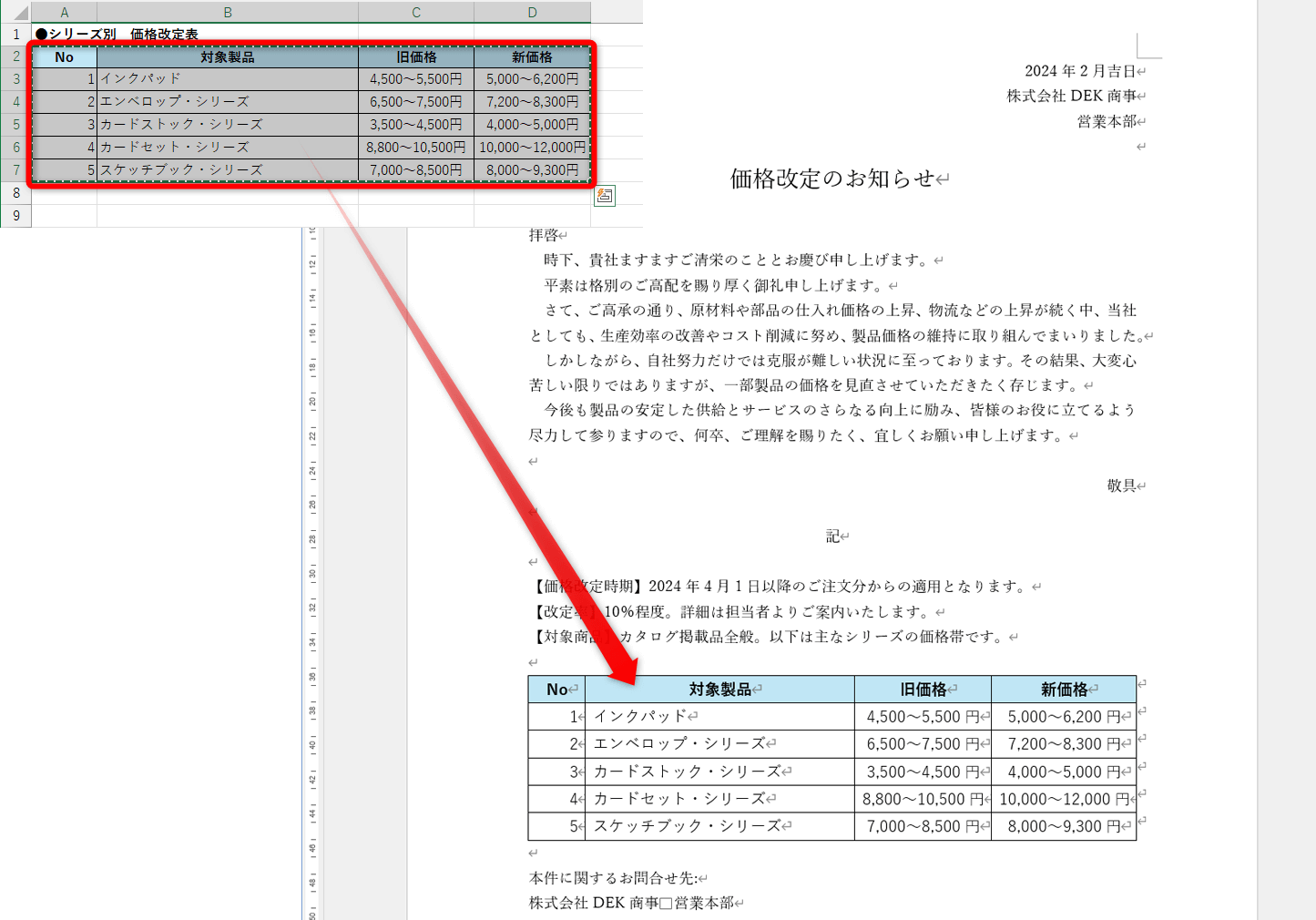Viewport: 1316px width, 920px height.
Task: Click the Excel cell "インクパッド"
Action: [228, 79]
